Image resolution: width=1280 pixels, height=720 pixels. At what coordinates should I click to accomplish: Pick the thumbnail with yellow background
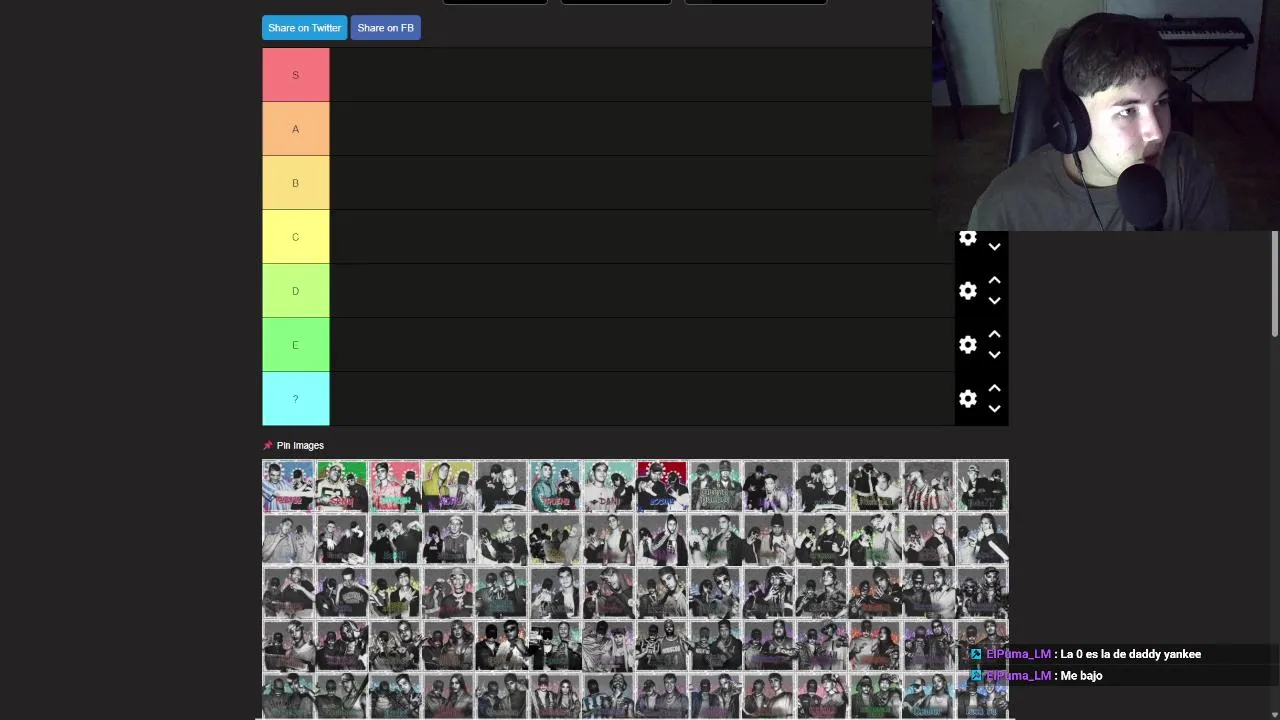tap(448, 486)
